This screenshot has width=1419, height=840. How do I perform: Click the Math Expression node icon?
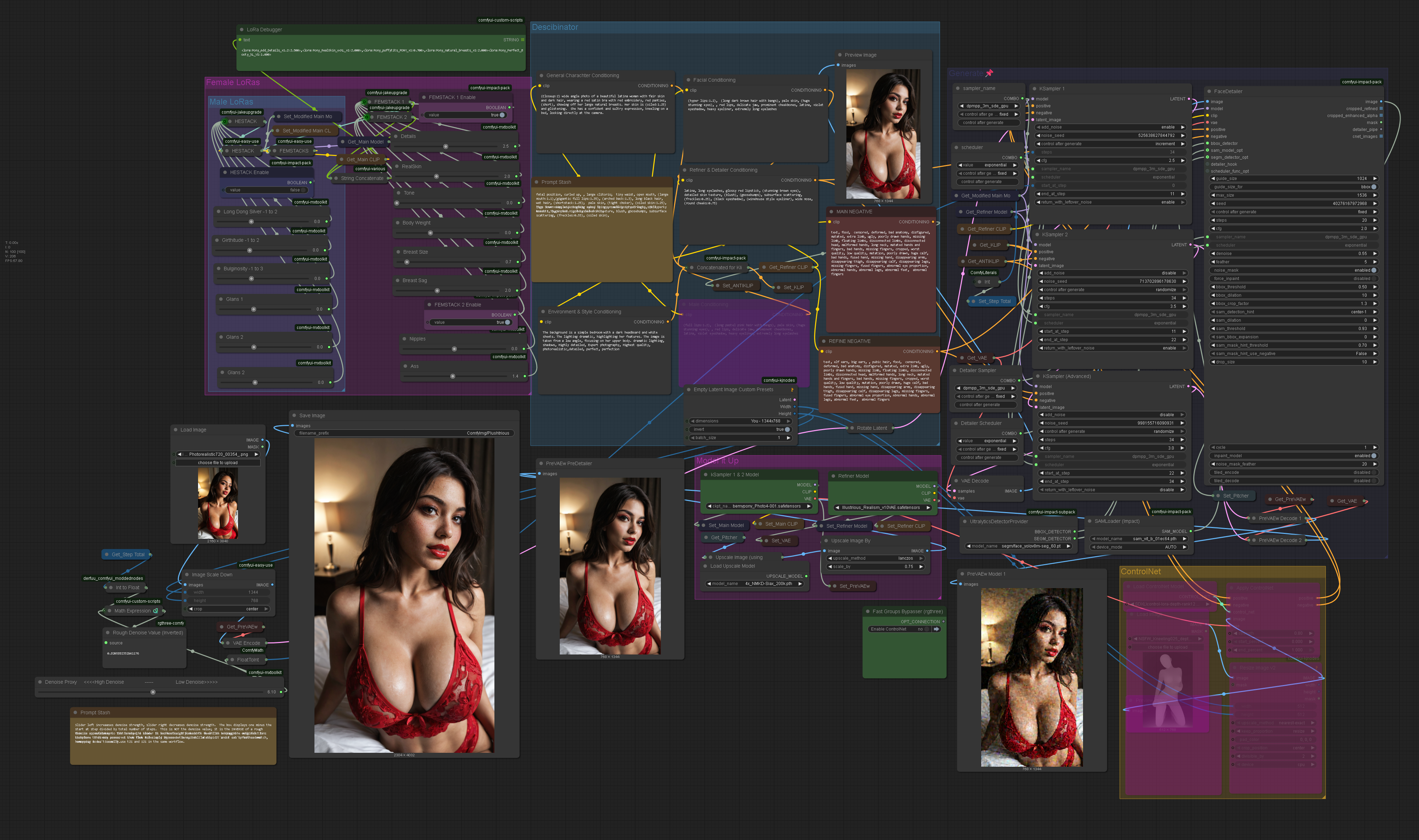point(156,611)
